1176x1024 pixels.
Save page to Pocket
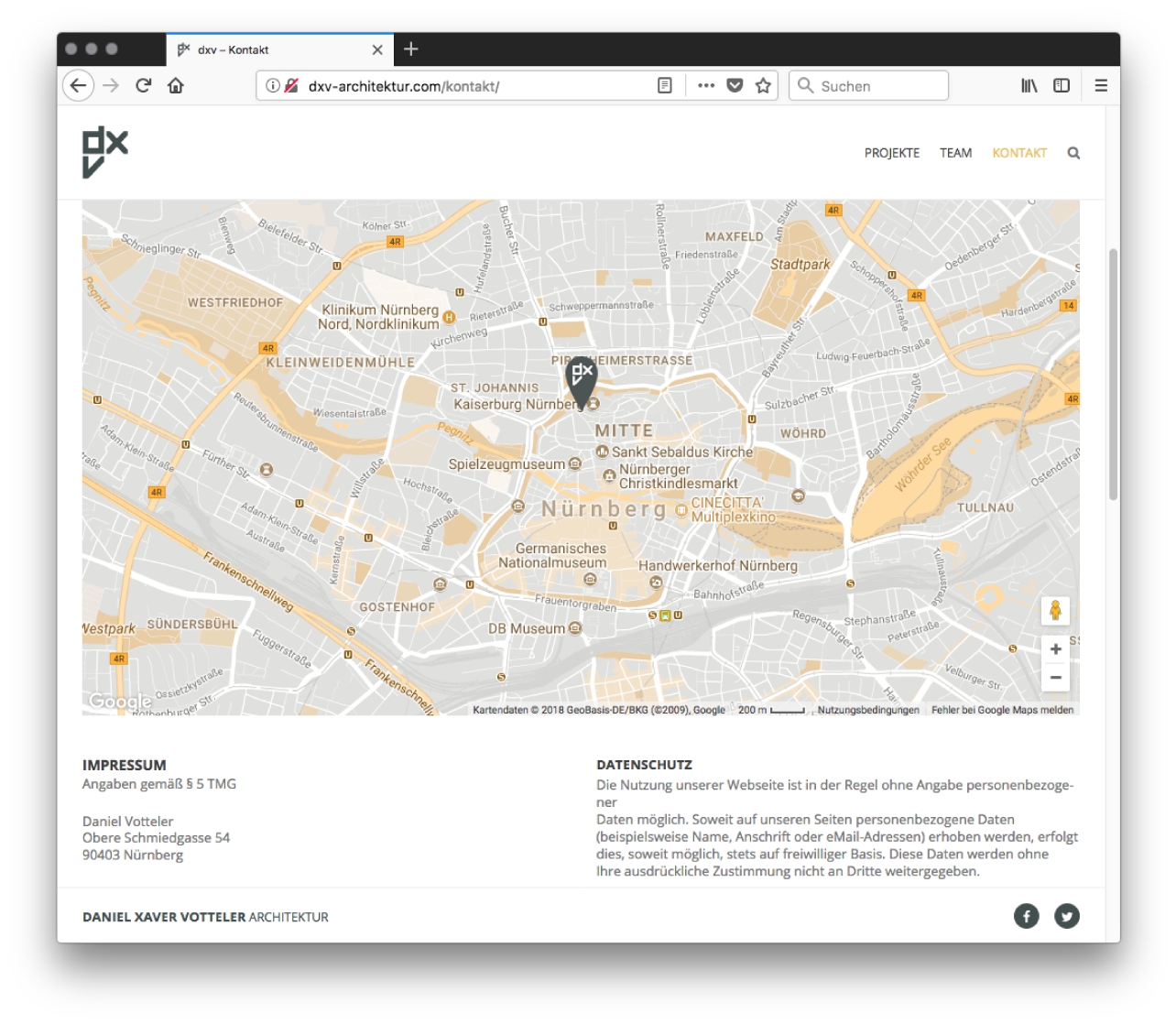[735, 85]
